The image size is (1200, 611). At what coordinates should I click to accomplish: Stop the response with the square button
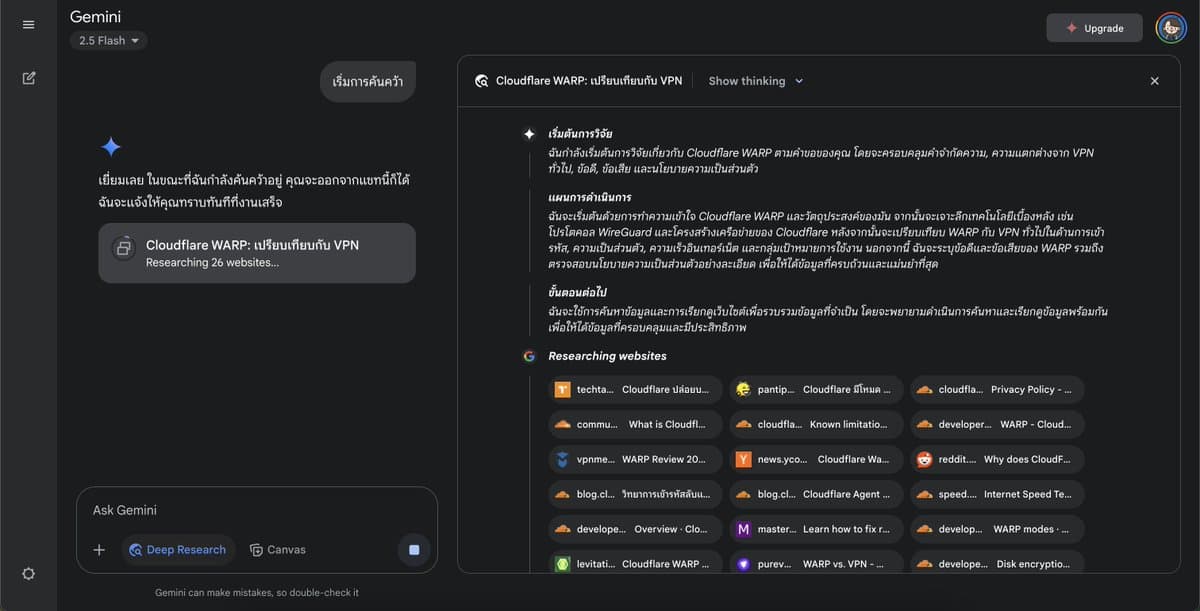click(x=414, y=549)
